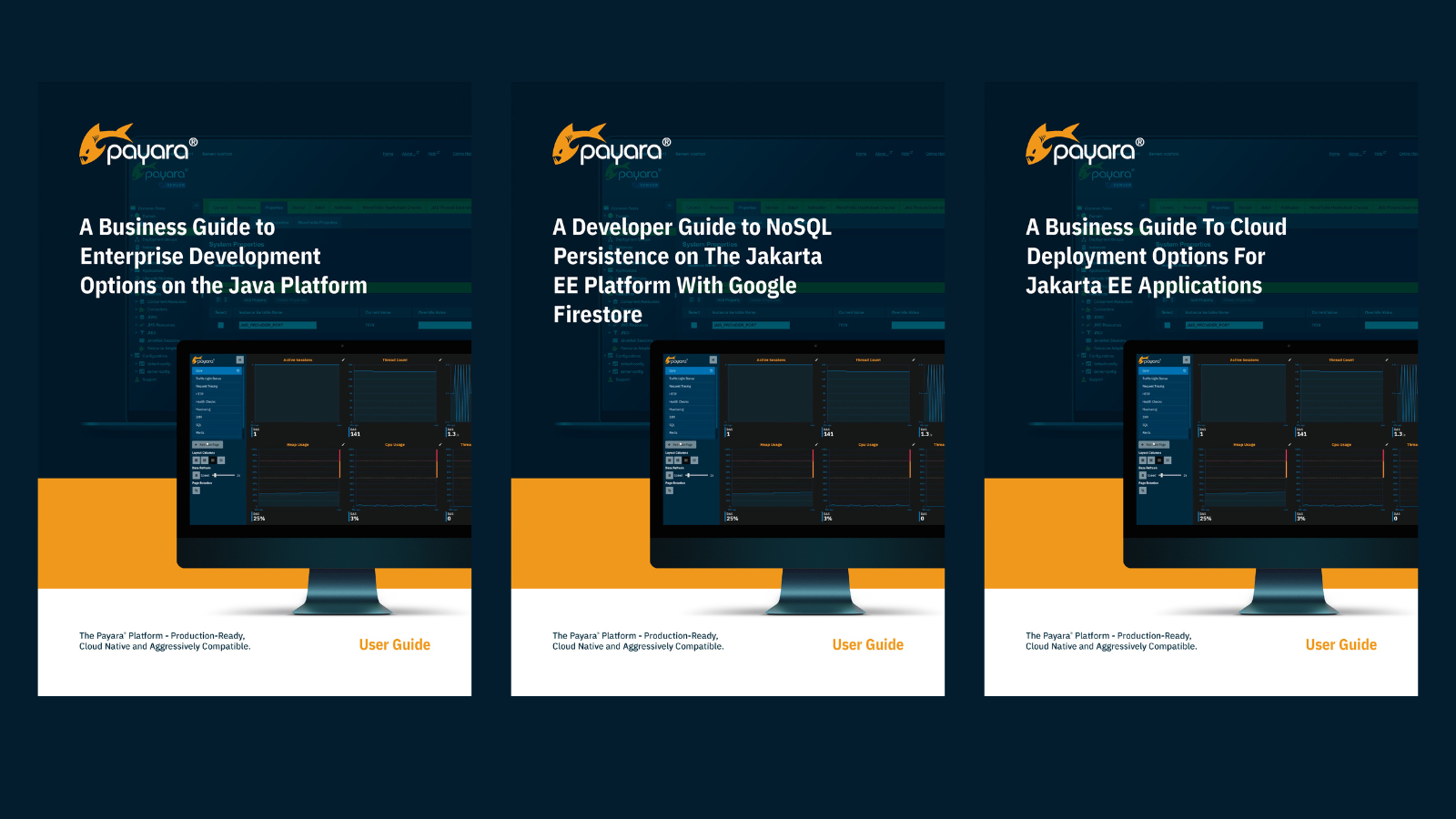Screen dimensions: 1456x819
Task: Click Payara logo on NoSQL Persistence guide
Action: click(x=611, y=146)
